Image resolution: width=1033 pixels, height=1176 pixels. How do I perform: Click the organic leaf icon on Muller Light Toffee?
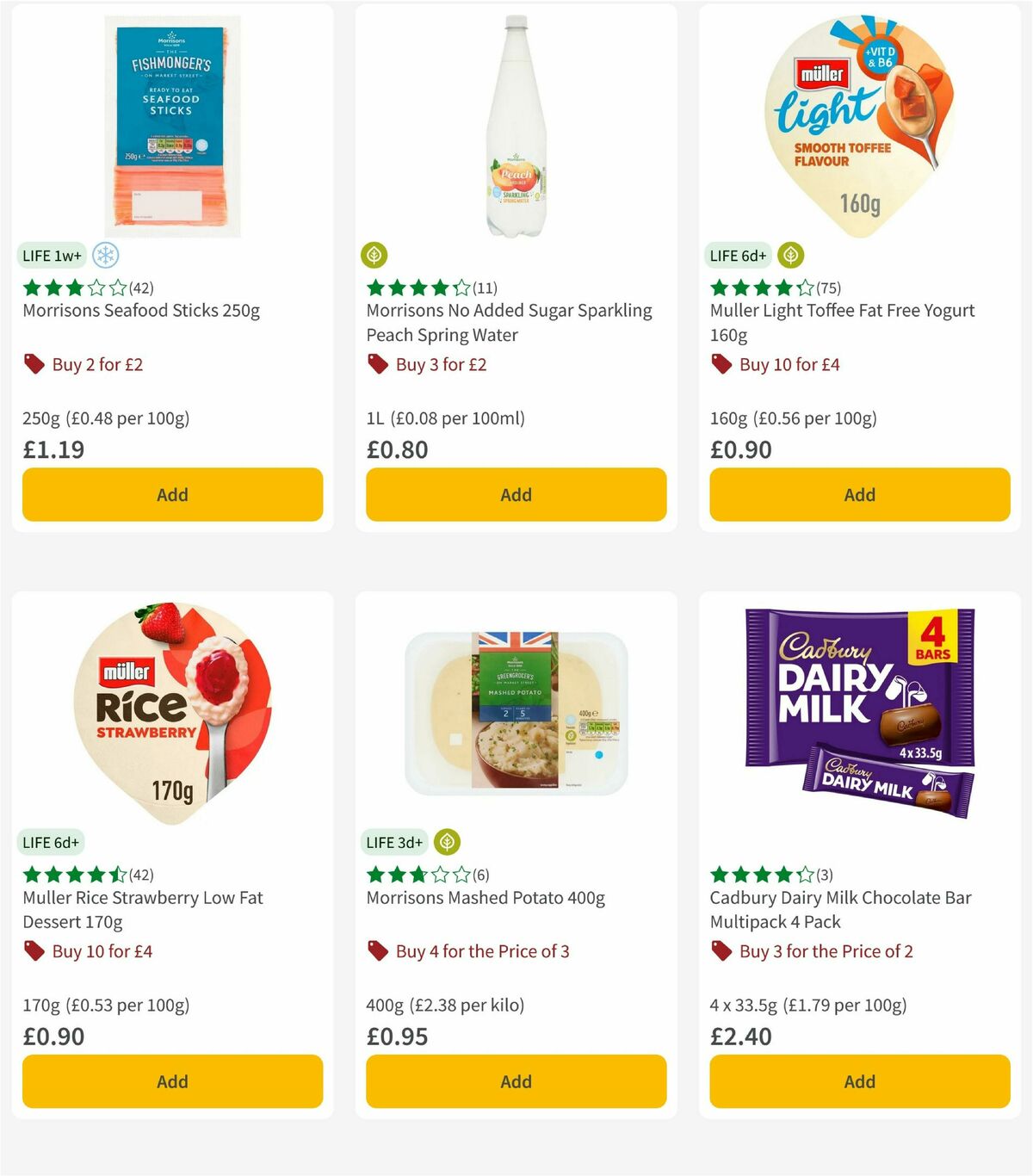click(789, 255)
